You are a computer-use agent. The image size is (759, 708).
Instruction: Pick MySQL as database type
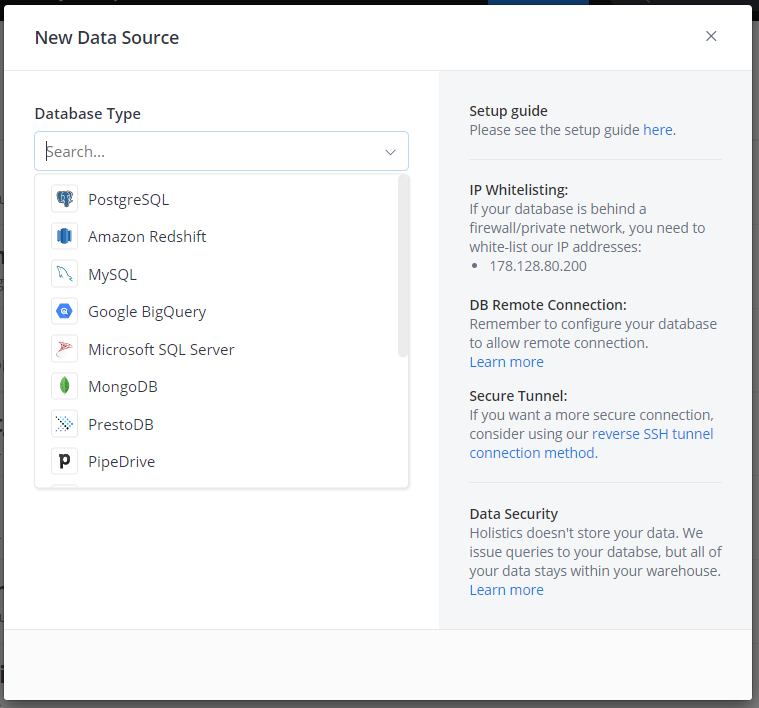coord(216,274)
